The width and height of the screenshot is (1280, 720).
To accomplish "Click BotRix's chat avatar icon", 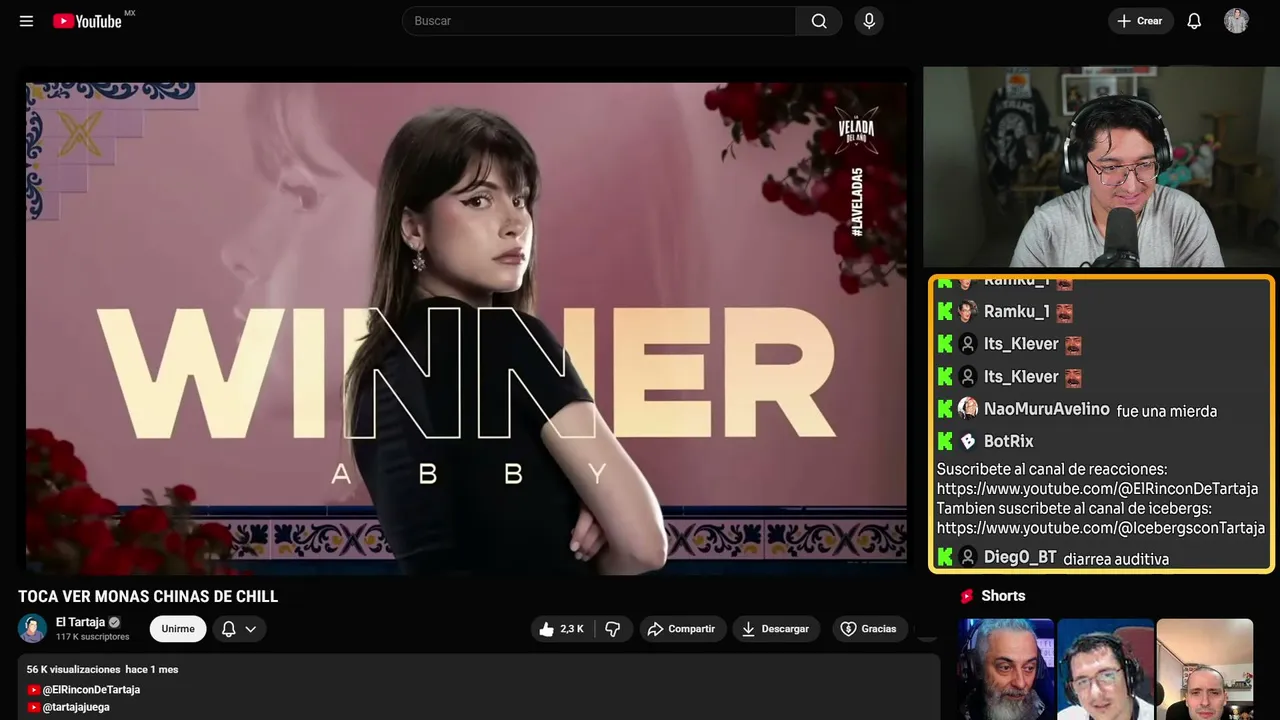I will tap(968, 441).
